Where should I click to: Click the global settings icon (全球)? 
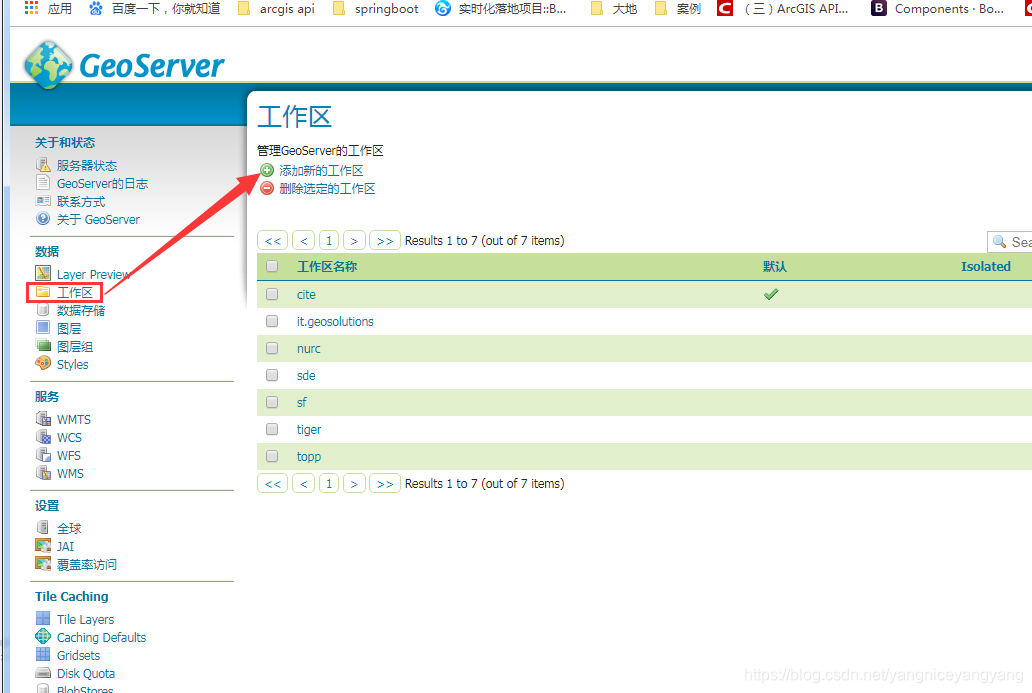click(43, 527)
